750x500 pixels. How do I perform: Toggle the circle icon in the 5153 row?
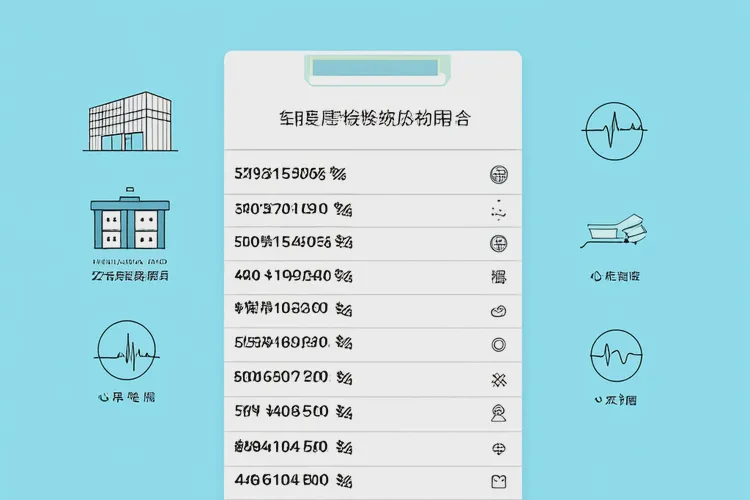point(497,344)
